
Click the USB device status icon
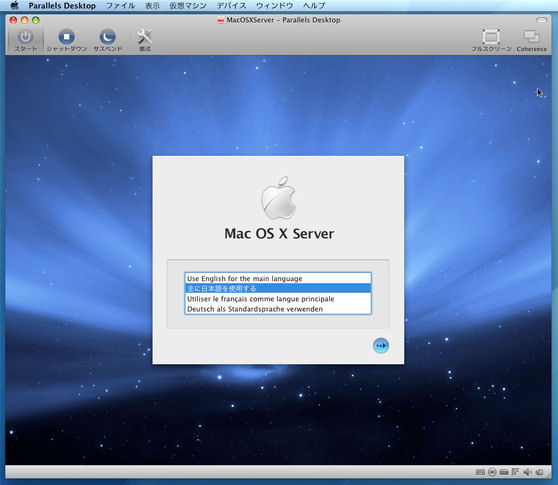point(539,472)
